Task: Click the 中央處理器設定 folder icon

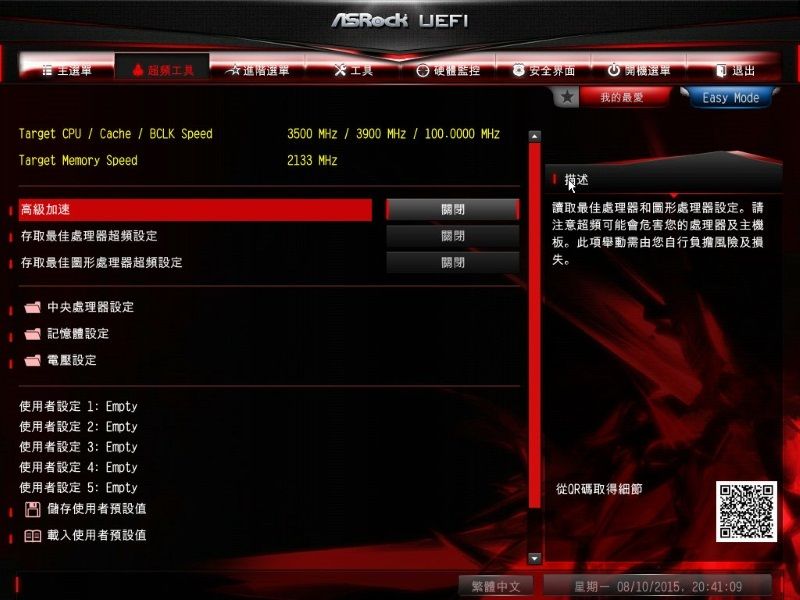Action: tap(33, 307)
